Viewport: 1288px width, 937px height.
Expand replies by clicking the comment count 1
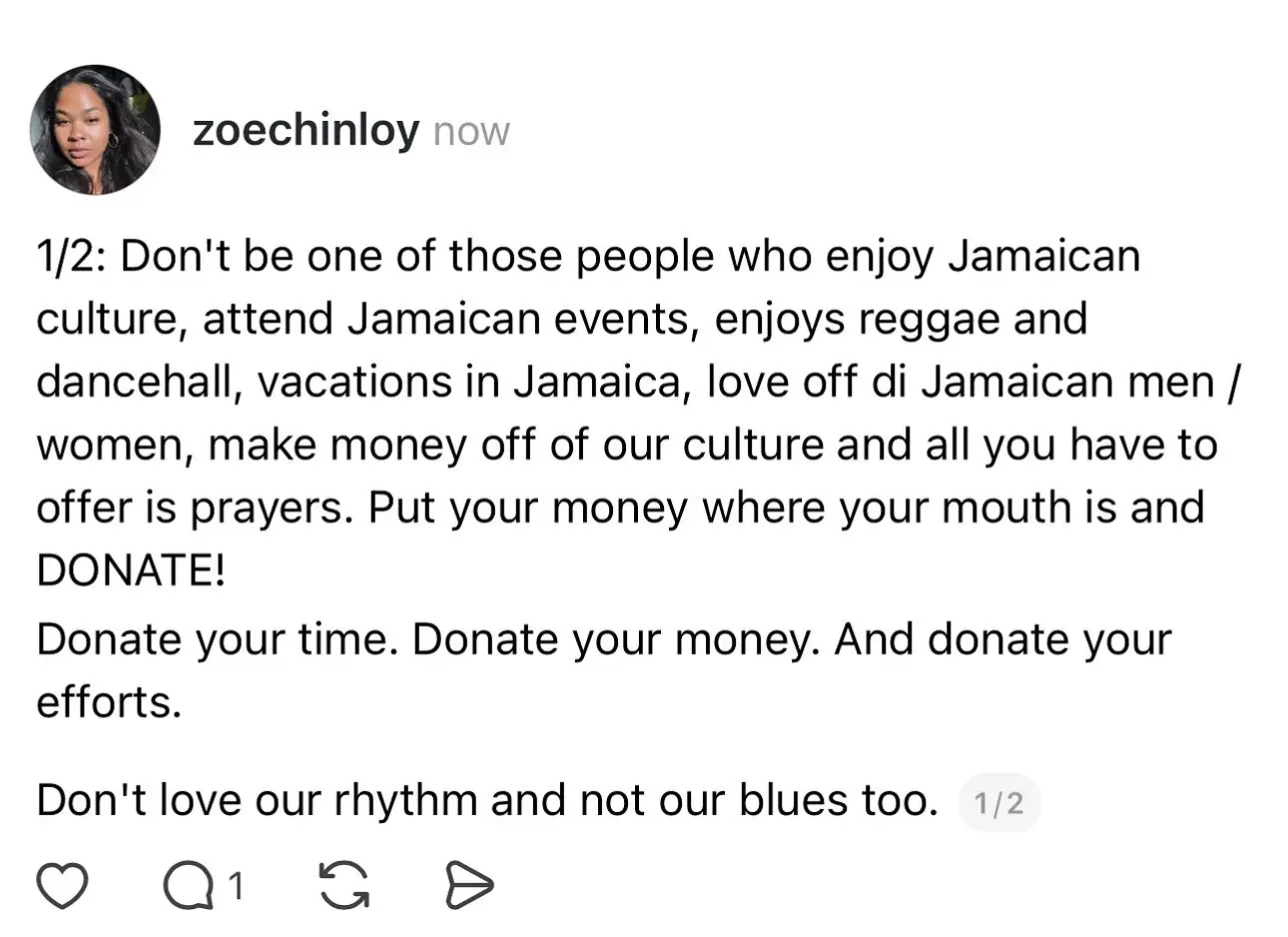coord(236,883)
